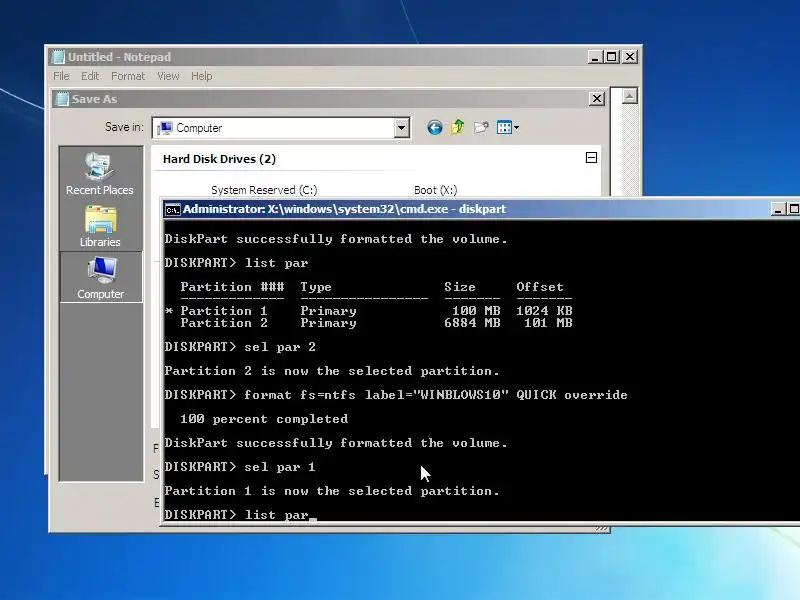Screen dimensions: 800x600
Task: Open Notepad File menu
Action: [61, 76]
